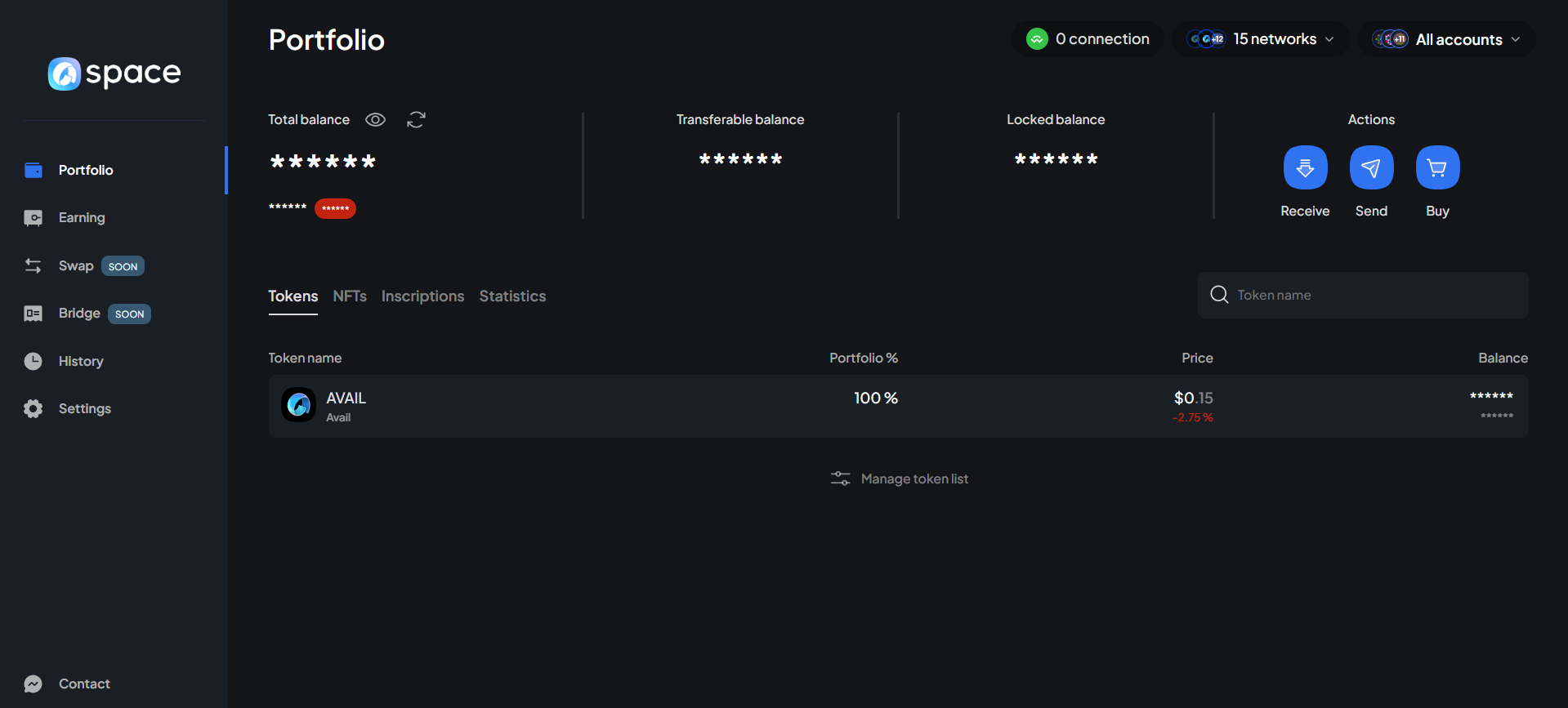The image size is (1568, 708).
Task: Refresh the total balance
Action: (x=416, y=120)
